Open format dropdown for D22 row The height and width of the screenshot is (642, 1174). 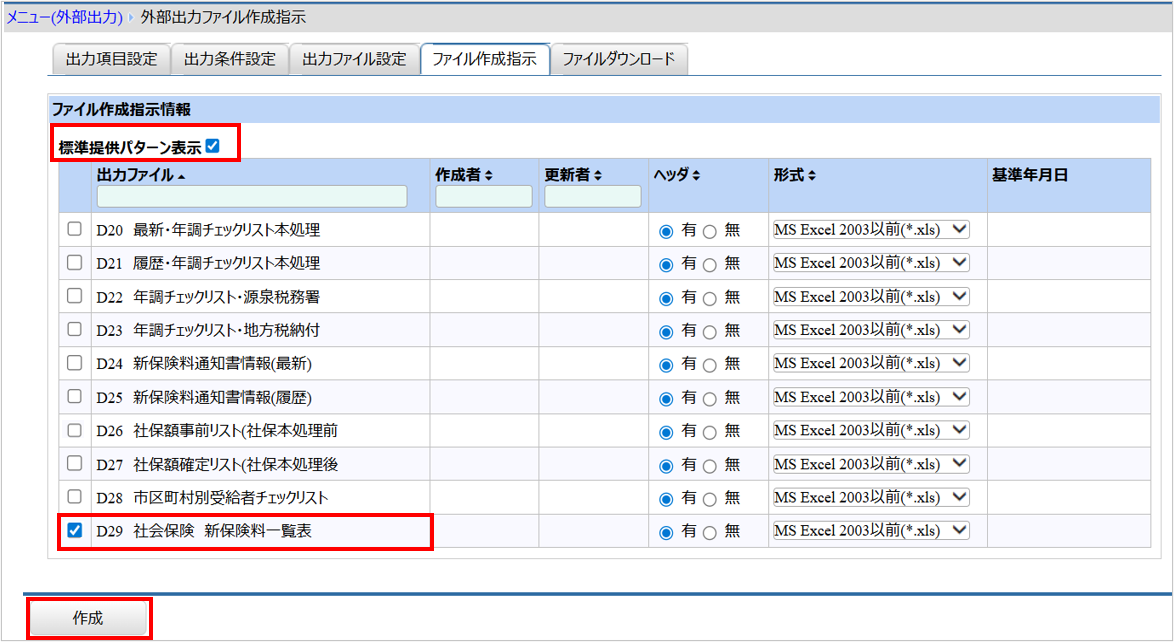871,297
